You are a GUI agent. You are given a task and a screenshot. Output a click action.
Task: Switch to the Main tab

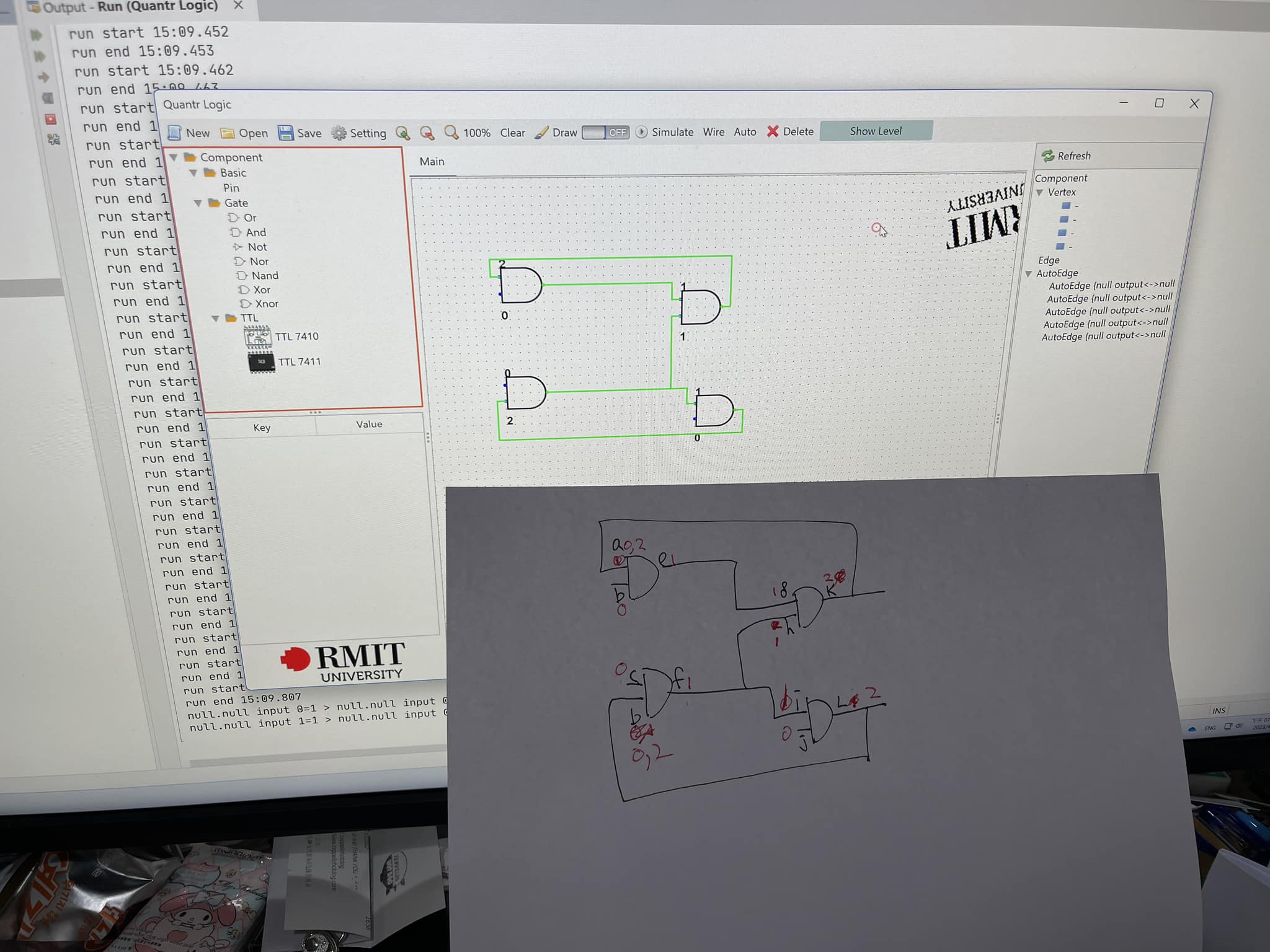point(432,162)
